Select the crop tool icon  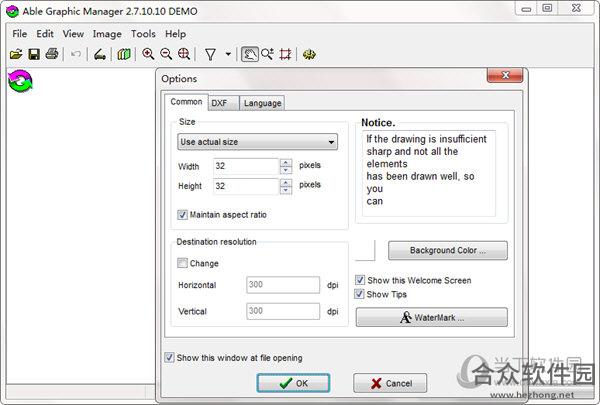(x=285, y=54)
